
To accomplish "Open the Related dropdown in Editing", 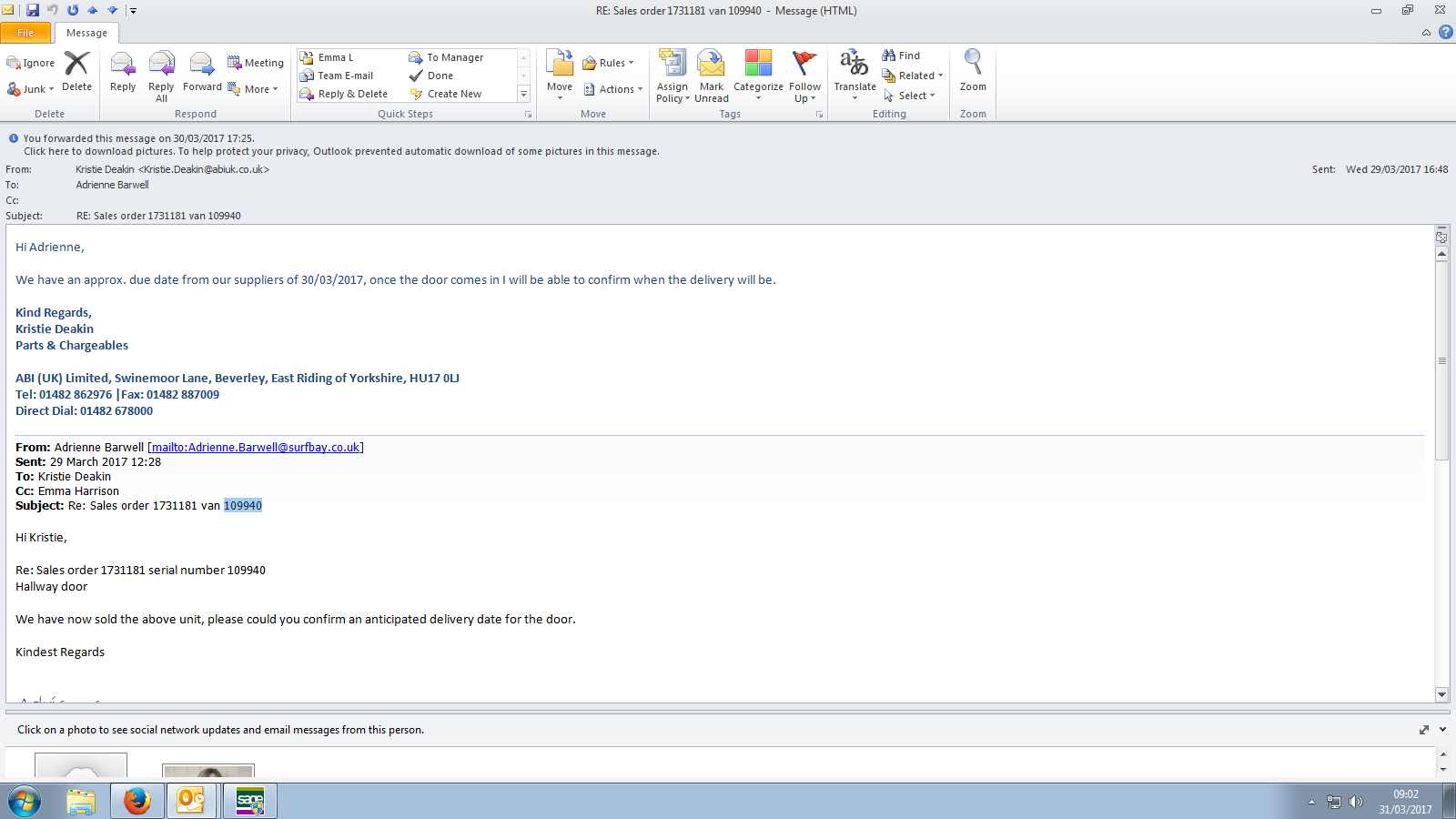I will 913,76.
